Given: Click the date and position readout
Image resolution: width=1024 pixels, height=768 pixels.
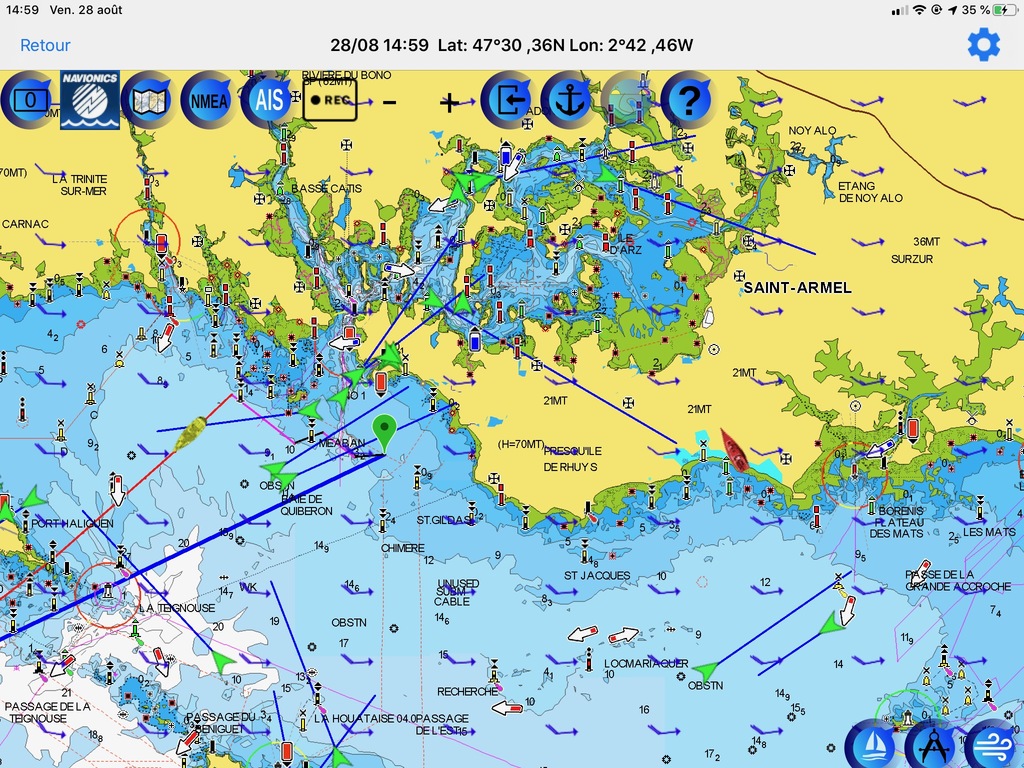Looking at the screenshot, I should pos(511,45).
